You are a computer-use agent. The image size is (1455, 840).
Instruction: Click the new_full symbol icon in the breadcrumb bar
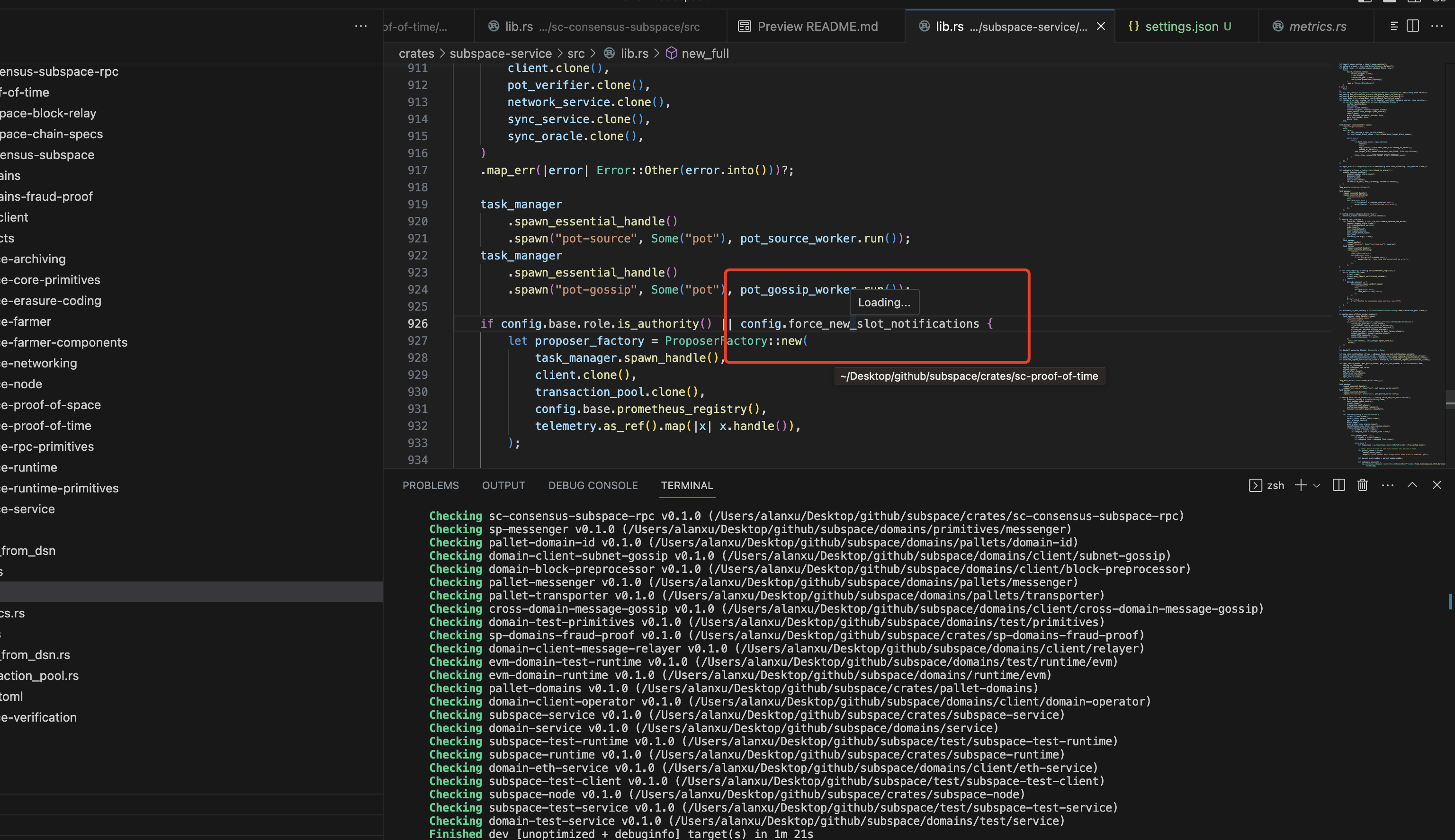click(671, 53)
